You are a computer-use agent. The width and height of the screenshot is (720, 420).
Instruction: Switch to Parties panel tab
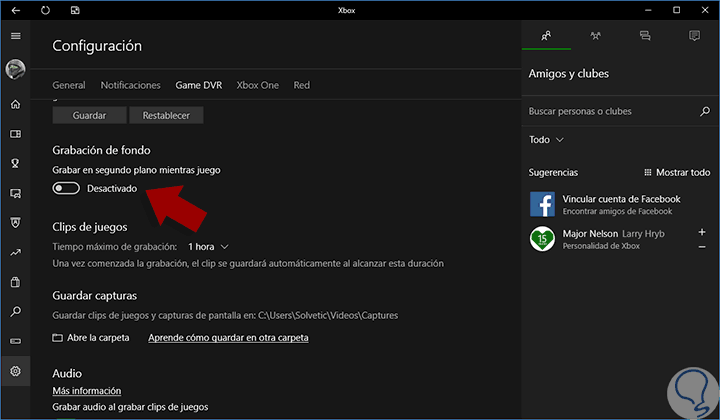596,36
